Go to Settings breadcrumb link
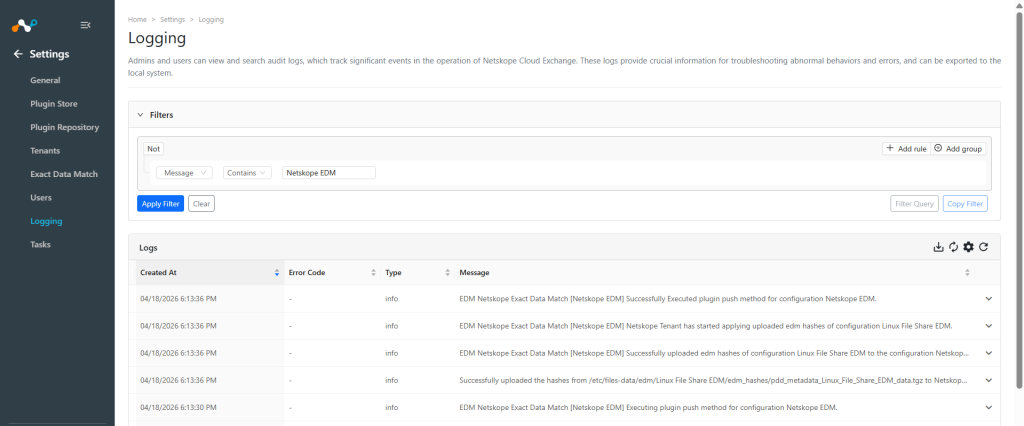1024x426 pixels. tap(172, 20)
